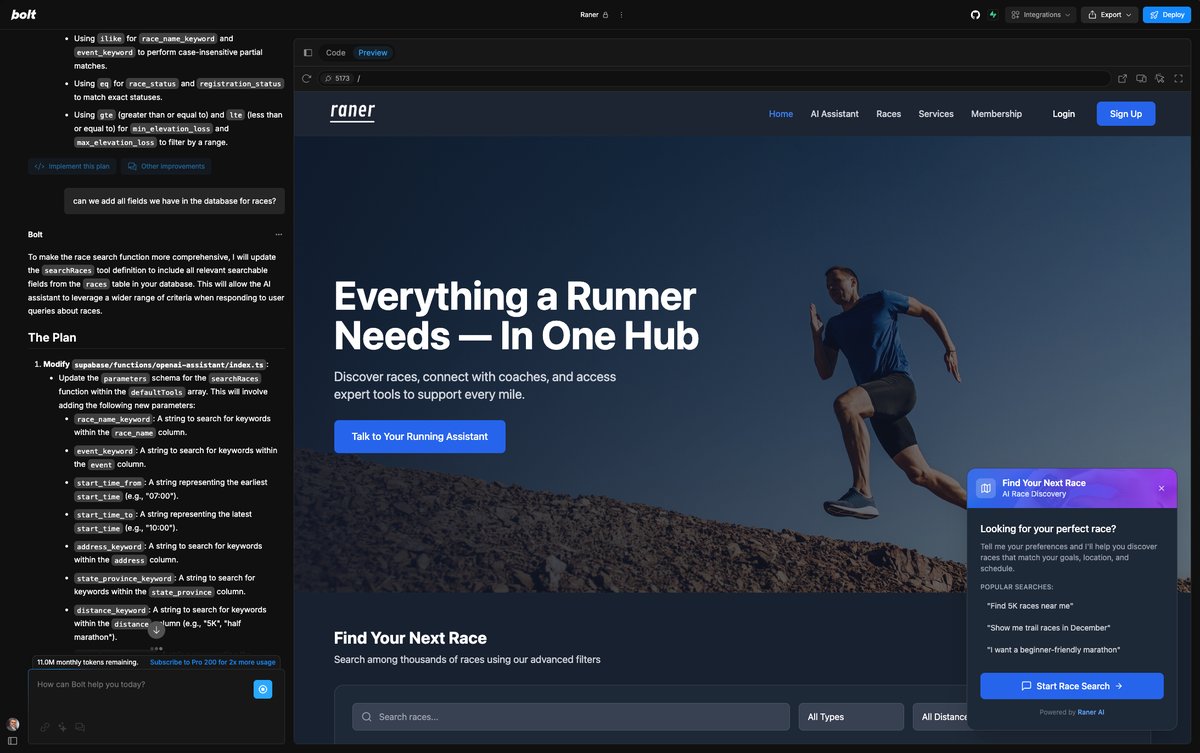1200x753 pixels.
Task: Click the lock icon beside Raner
Action: 606,15
